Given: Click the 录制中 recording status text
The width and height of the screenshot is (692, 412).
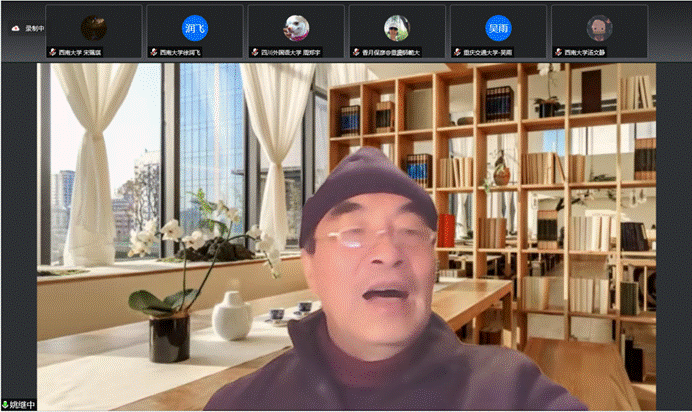Looking at the screenshot, I should click(x=34, y=29).
